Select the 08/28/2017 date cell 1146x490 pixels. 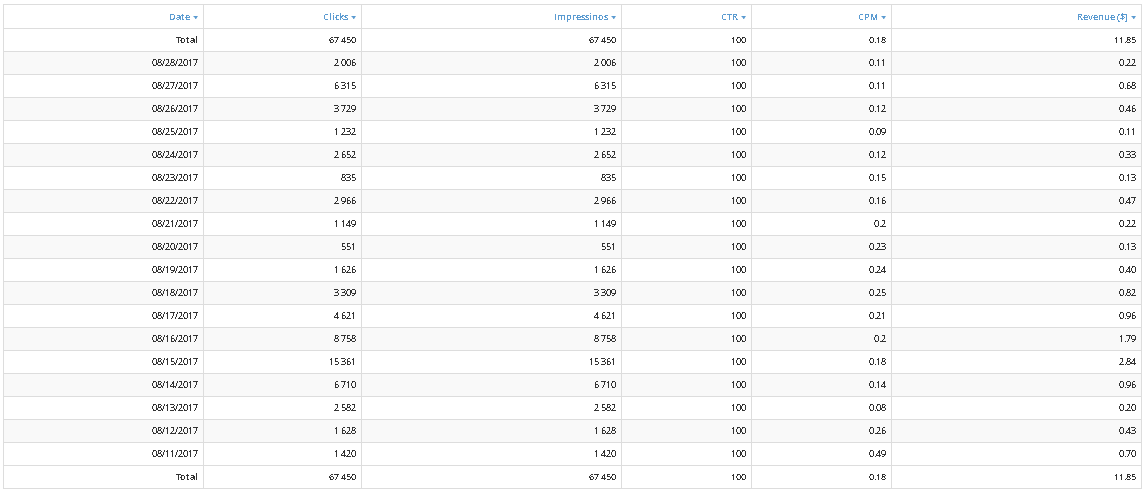[175, 63]
